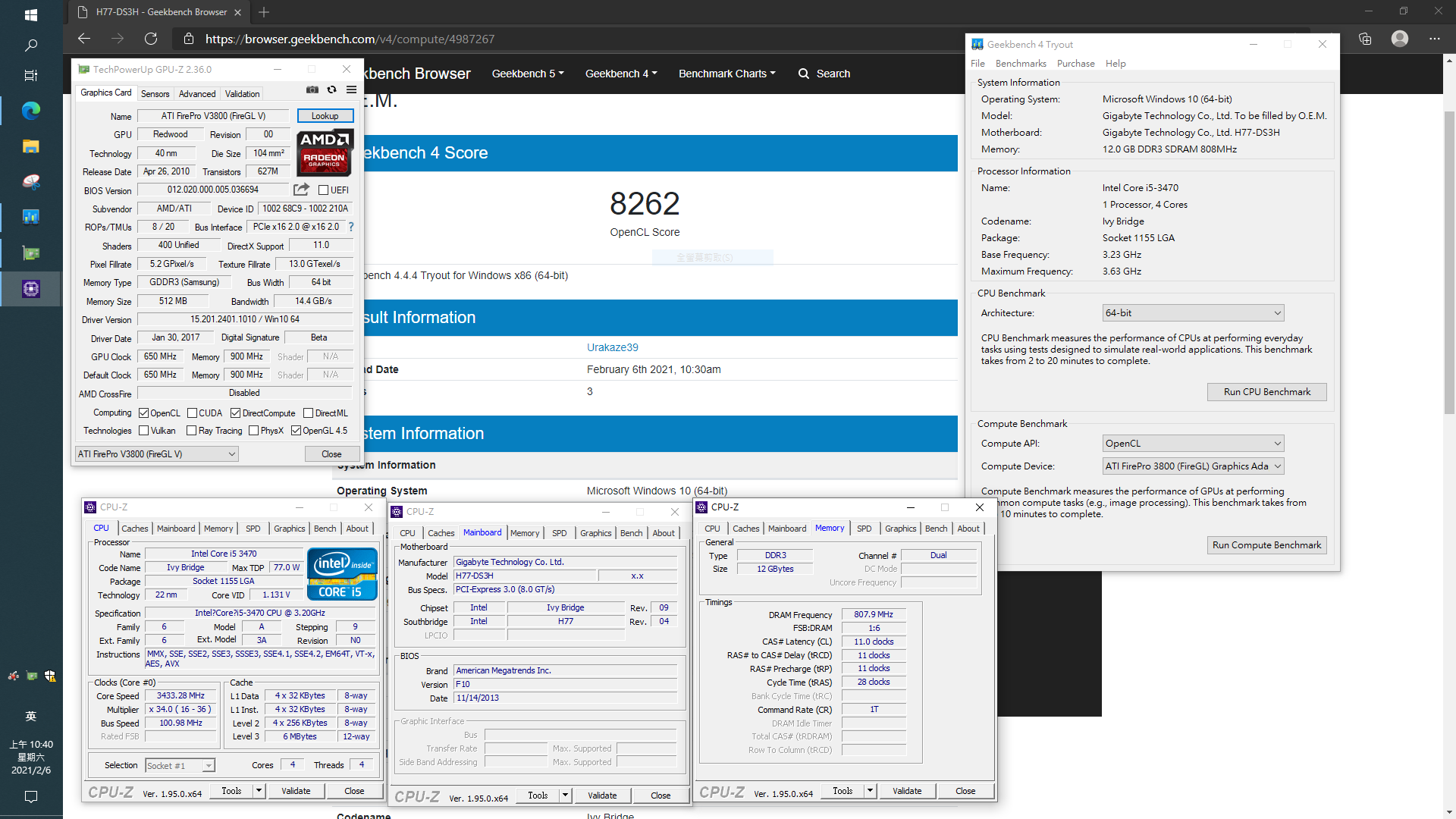Switch to Microsoft Edge on the taskbar
1456x819 pixels.
click(31, 111)
